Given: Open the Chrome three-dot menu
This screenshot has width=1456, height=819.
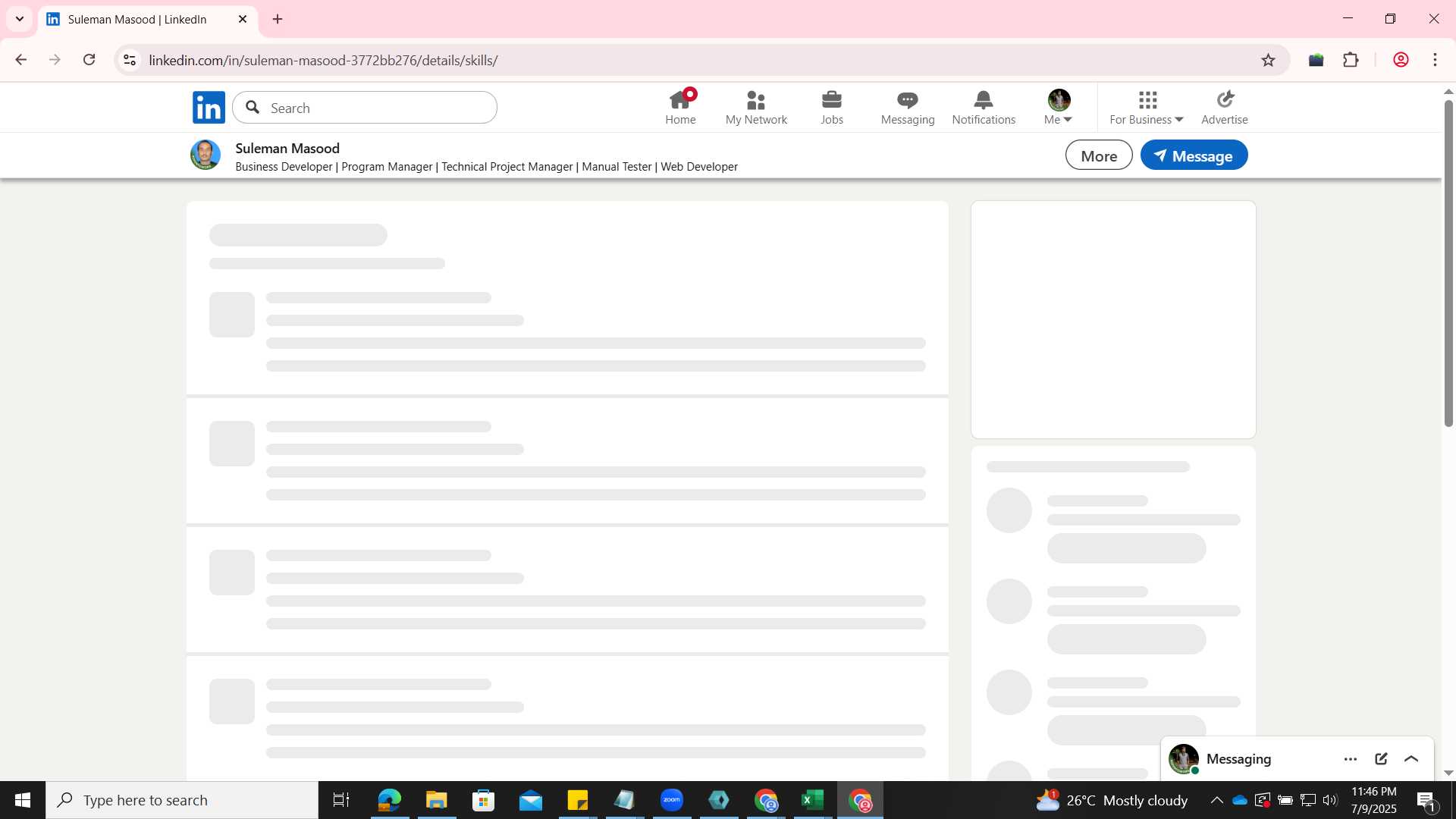Looking at the screenshot, I should pyautogui.click(x=1435, y=60).
